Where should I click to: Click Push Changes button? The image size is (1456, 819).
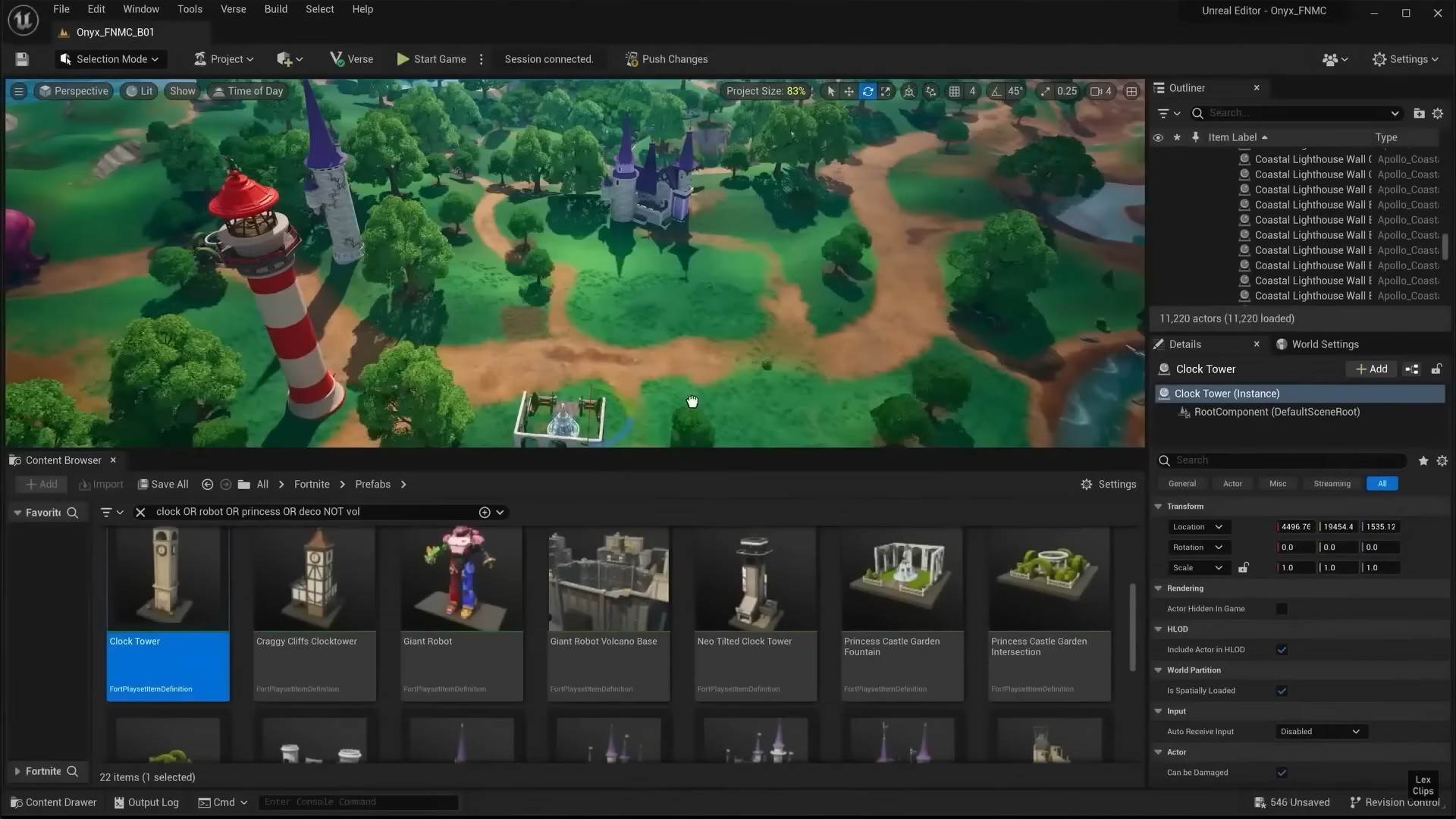tap(667, 59)
